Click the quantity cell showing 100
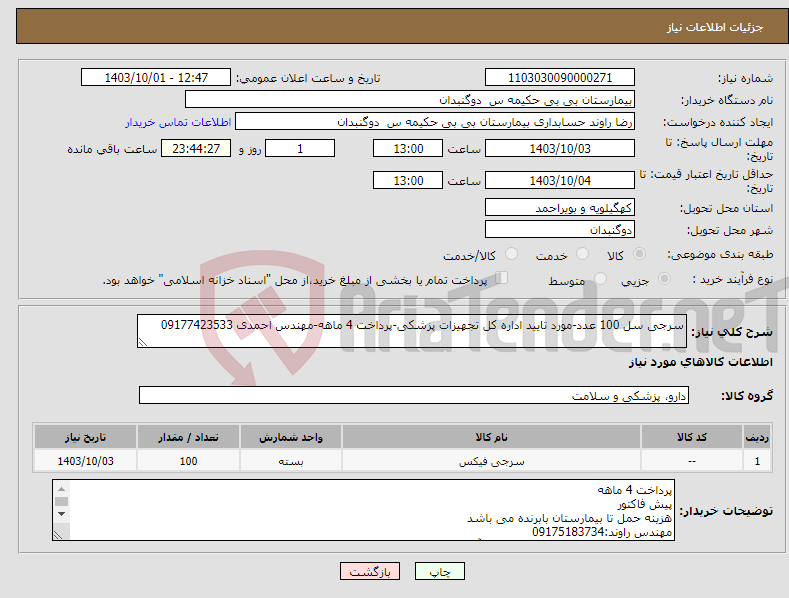The height and width of the screenshot is (598, 789). (x=188, y=461)
